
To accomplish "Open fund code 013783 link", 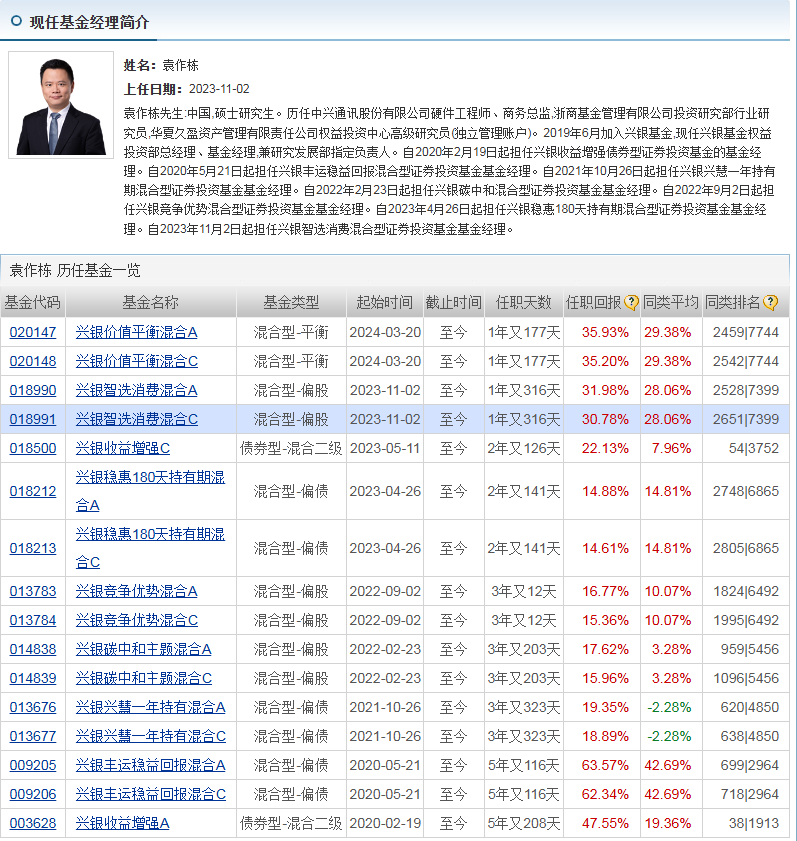I will click(x=33, y=591).
